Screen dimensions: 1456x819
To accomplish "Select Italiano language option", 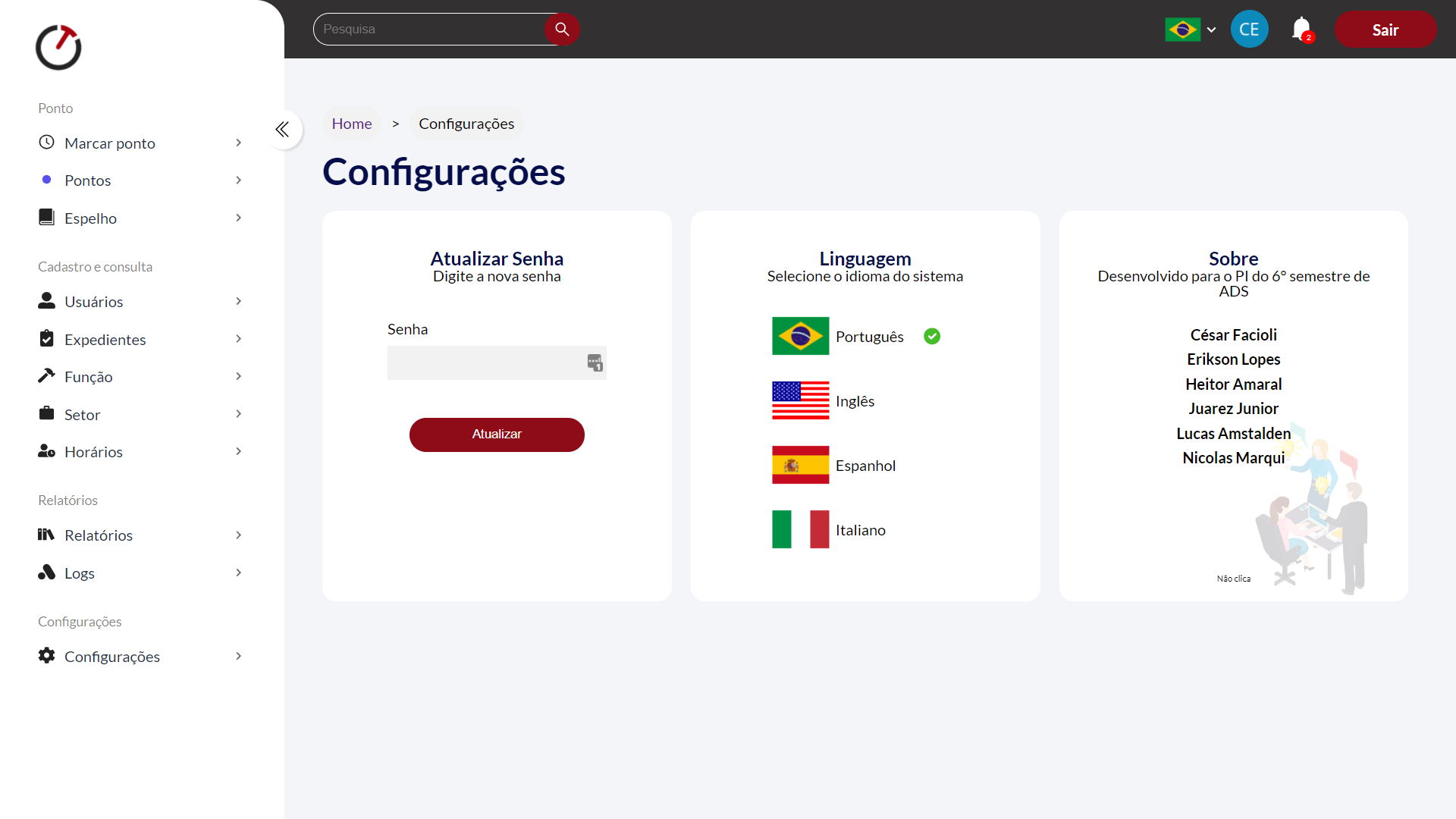I will point(860,530).
